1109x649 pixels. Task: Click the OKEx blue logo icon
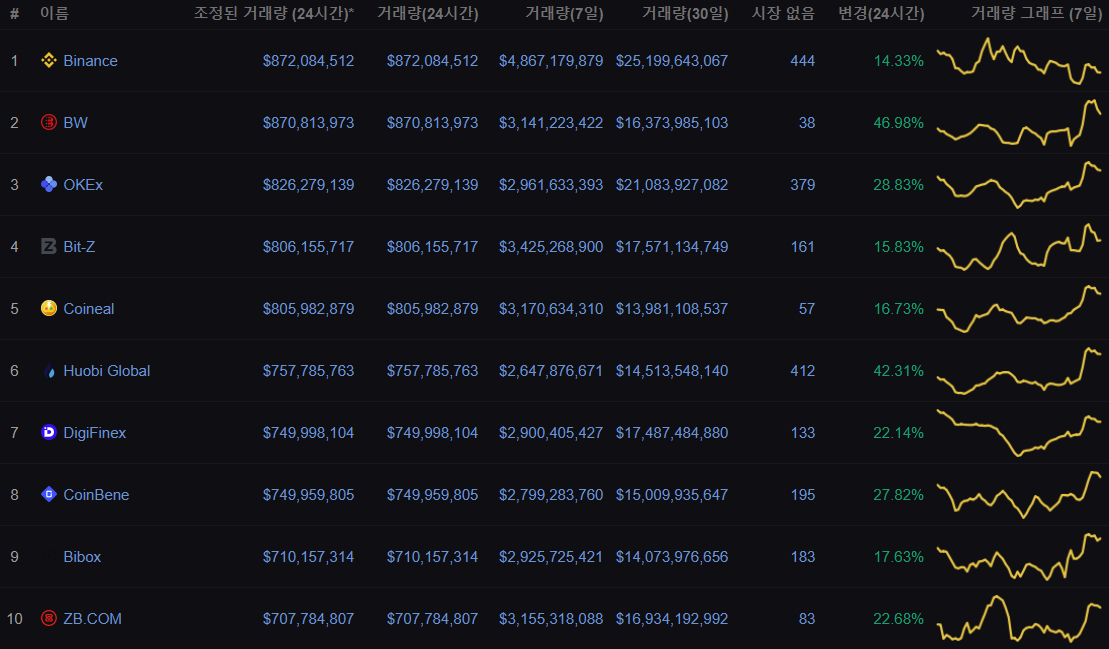tap(49, 185)
